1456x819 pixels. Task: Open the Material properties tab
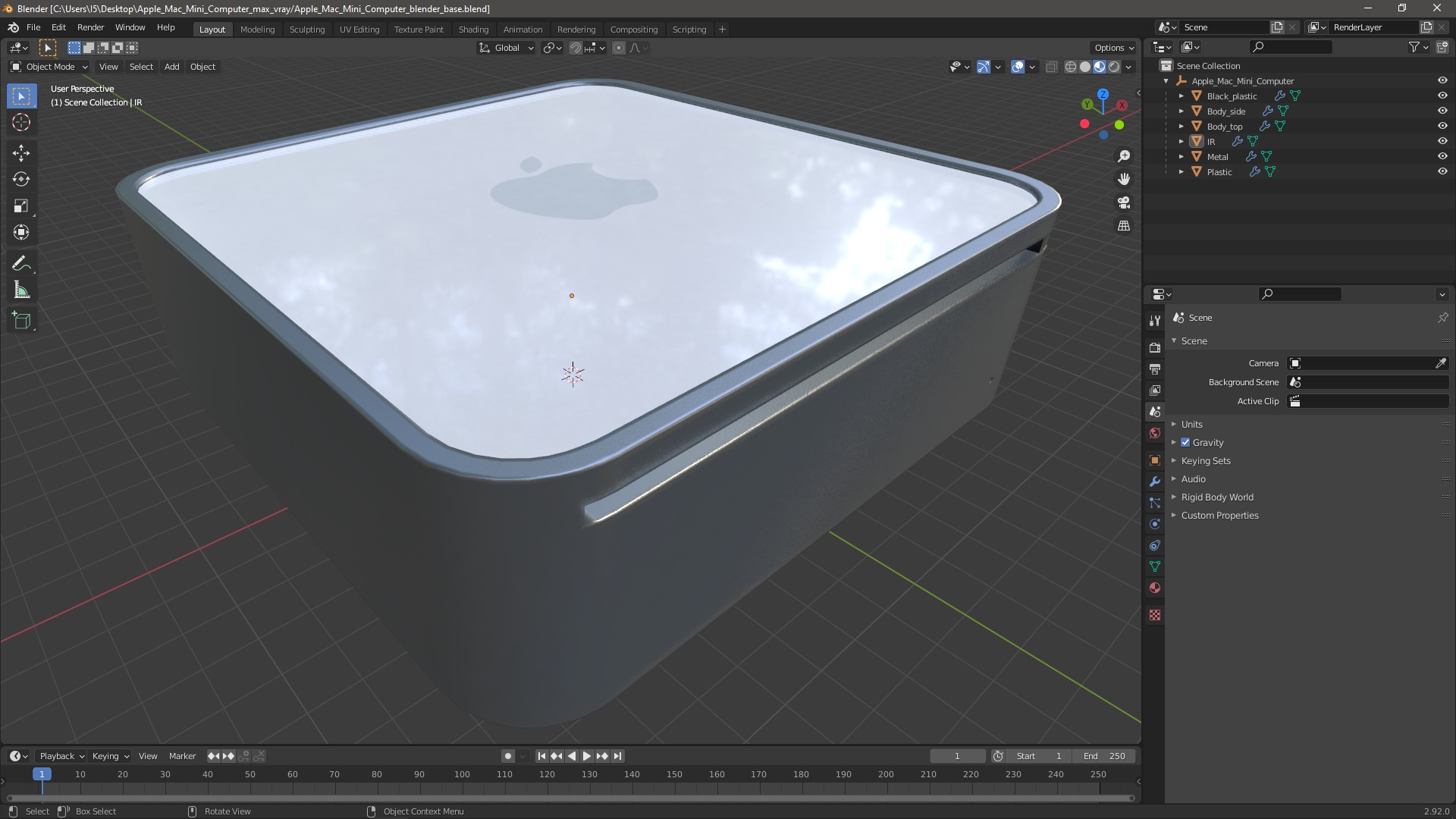[1155, 588]
